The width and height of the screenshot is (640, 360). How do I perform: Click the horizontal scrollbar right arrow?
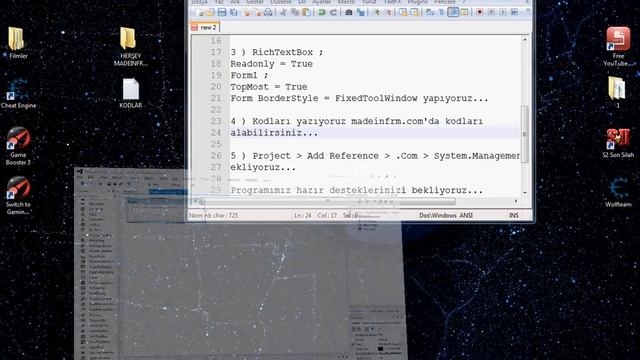click(516, 201)
